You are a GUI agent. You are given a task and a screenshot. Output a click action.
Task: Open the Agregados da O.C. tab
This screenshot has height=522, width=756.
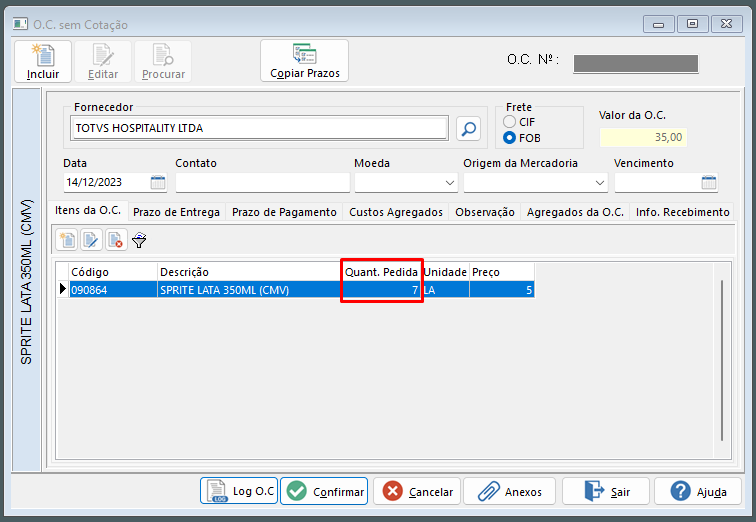575,212
